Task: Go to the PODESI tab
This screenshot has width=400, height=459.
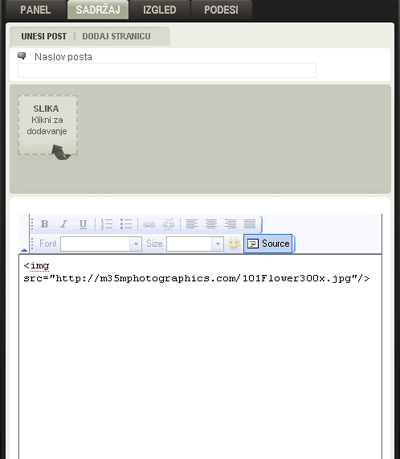Action: coord(221,10)
